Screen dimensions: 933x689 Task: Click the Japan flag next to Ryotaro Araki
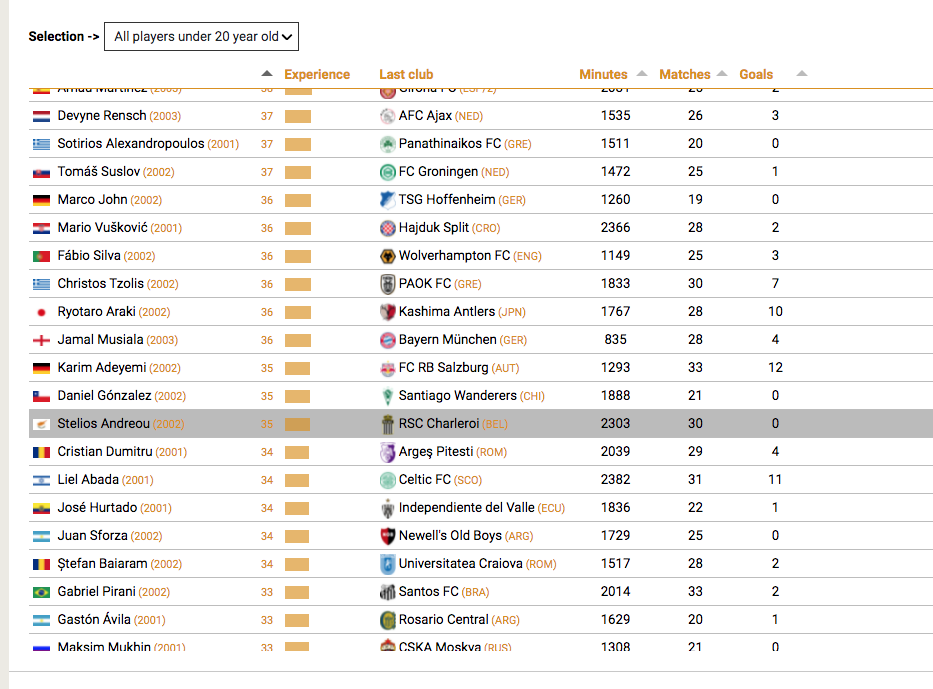(x=41, y=312)
